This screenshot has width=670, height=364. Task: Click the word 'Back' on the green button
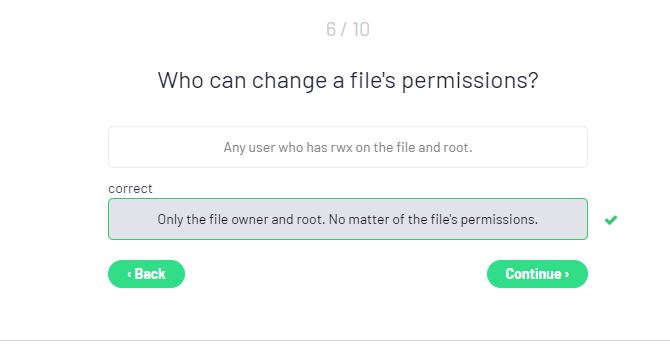tap(150, 274)
